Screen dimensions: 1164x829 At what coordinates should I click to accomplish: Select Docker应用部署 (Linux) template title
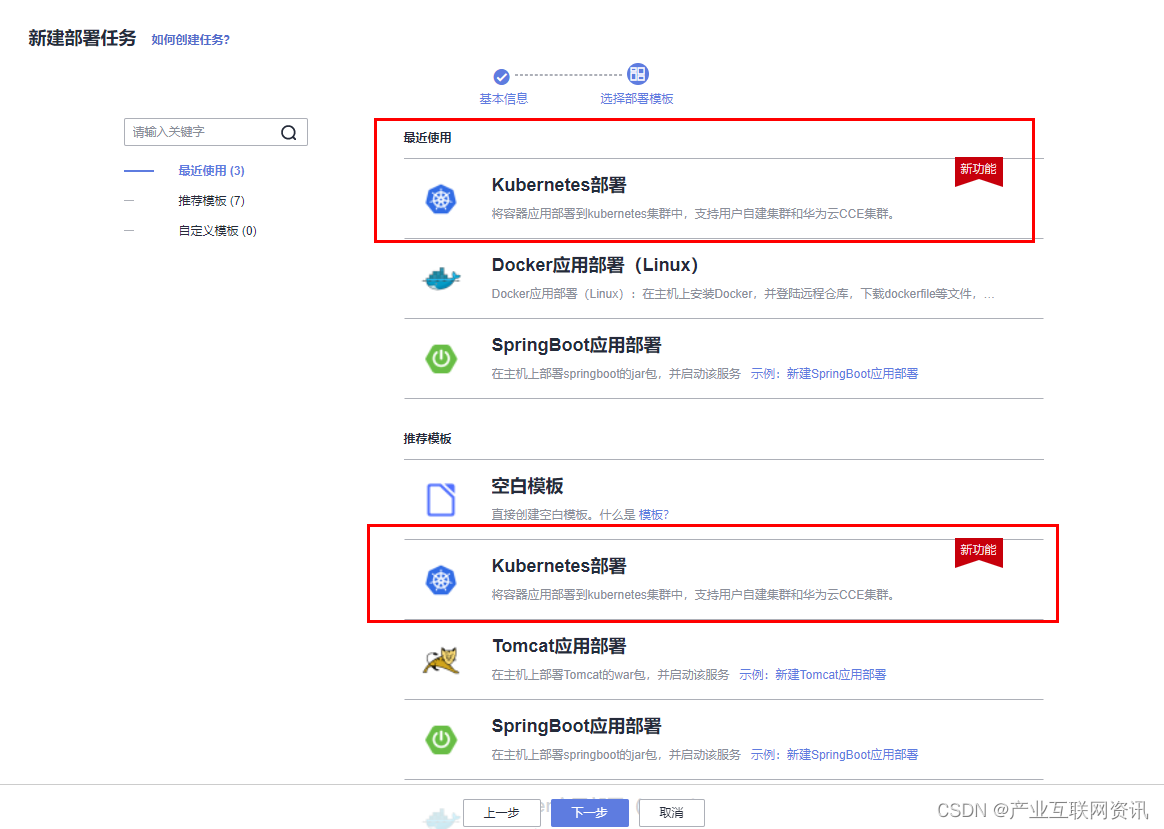point(595,265)
